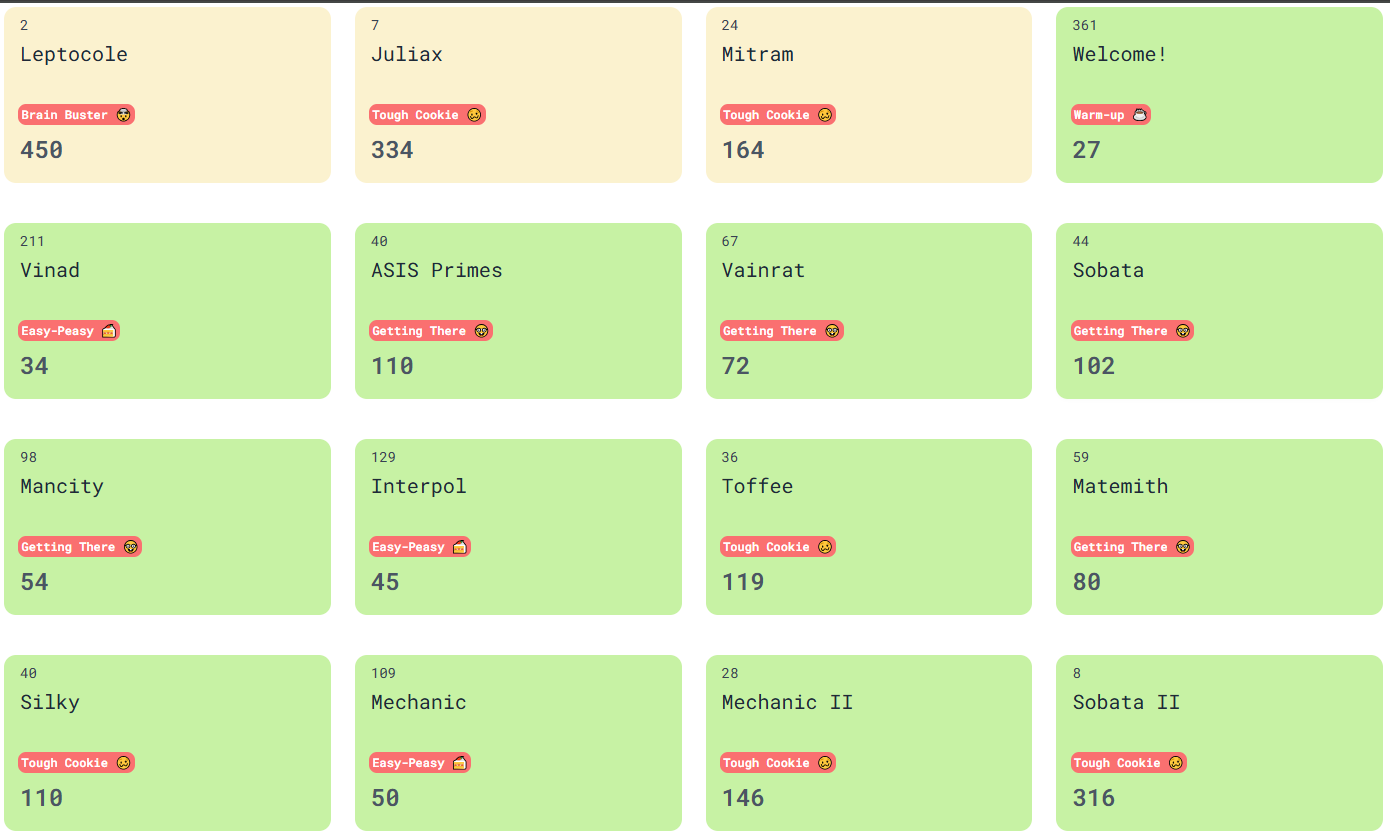The width and height of the screenshot is (1390, 839).
Task: Select the Vainrat challenge card
Action: point(869,311)
